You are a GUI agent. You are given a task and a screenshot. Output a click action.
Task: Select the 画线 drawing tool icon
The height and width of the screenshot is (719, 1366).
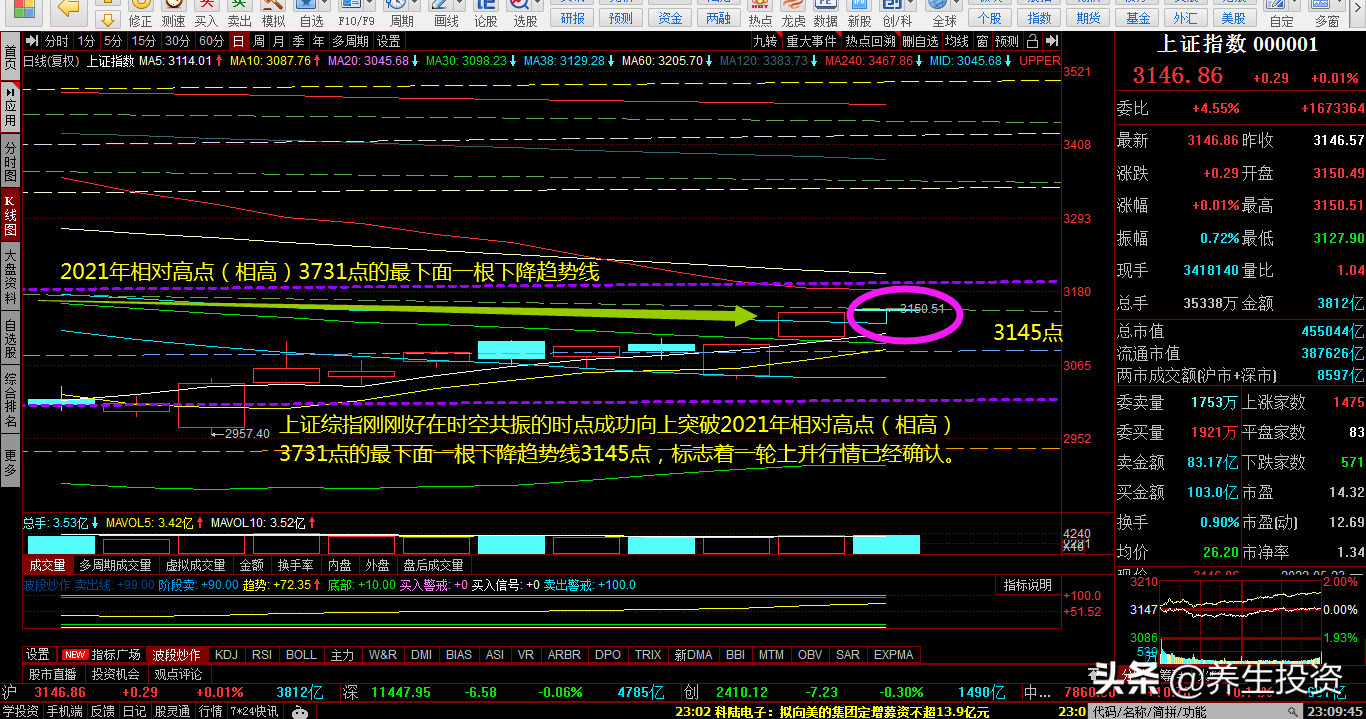pyautogui.click(x=446, y=13)
